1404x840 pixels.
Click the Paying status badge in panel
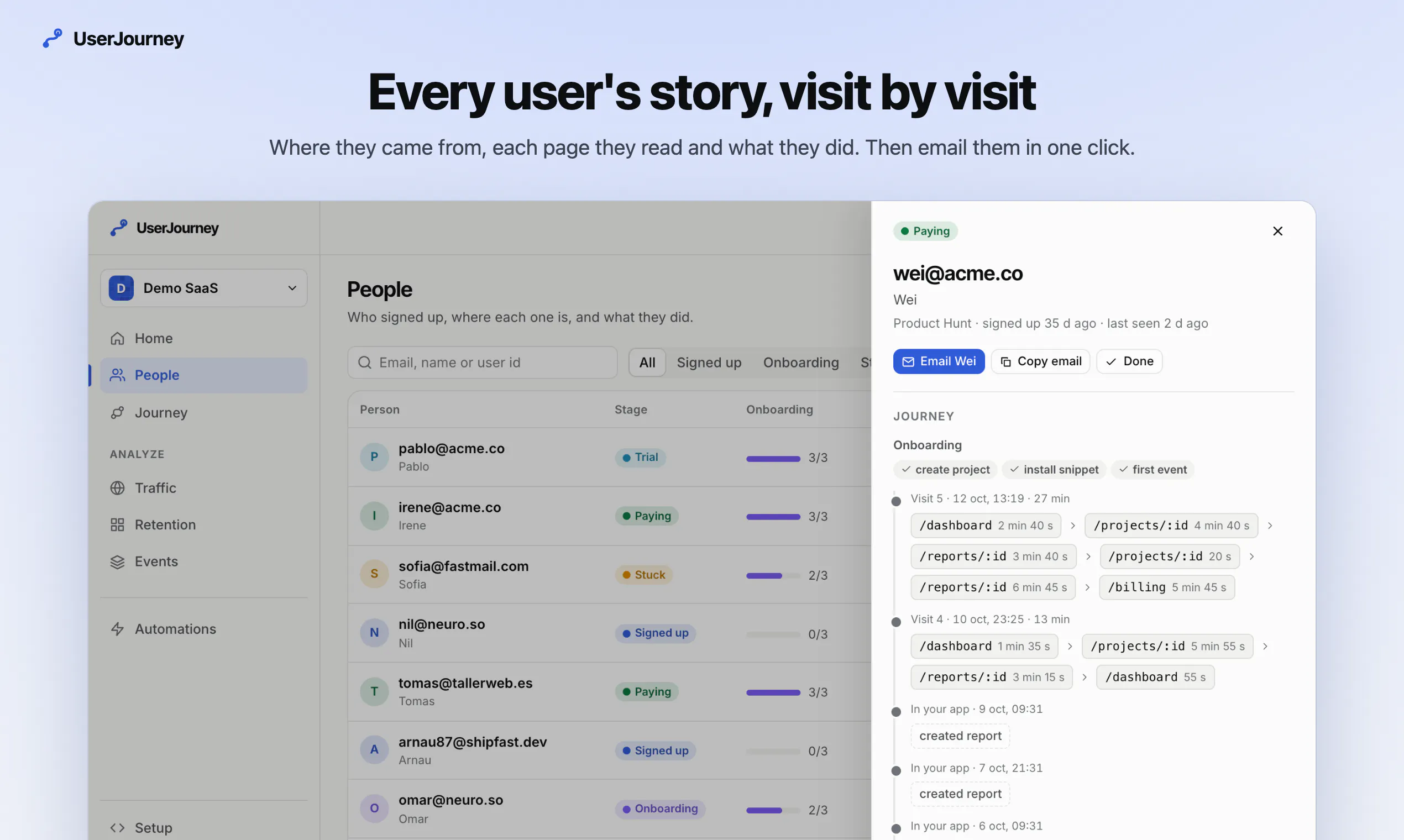[x=925, y=231]
